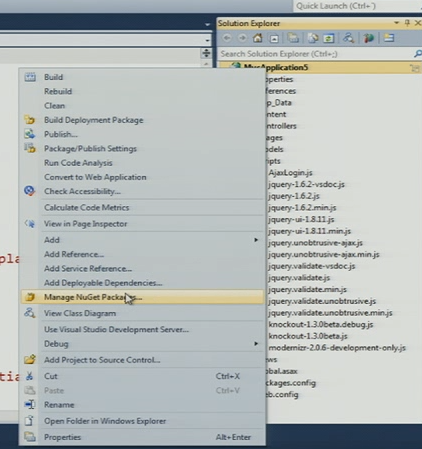Click the Solution Explorer panel title

(x=249, y=23)
